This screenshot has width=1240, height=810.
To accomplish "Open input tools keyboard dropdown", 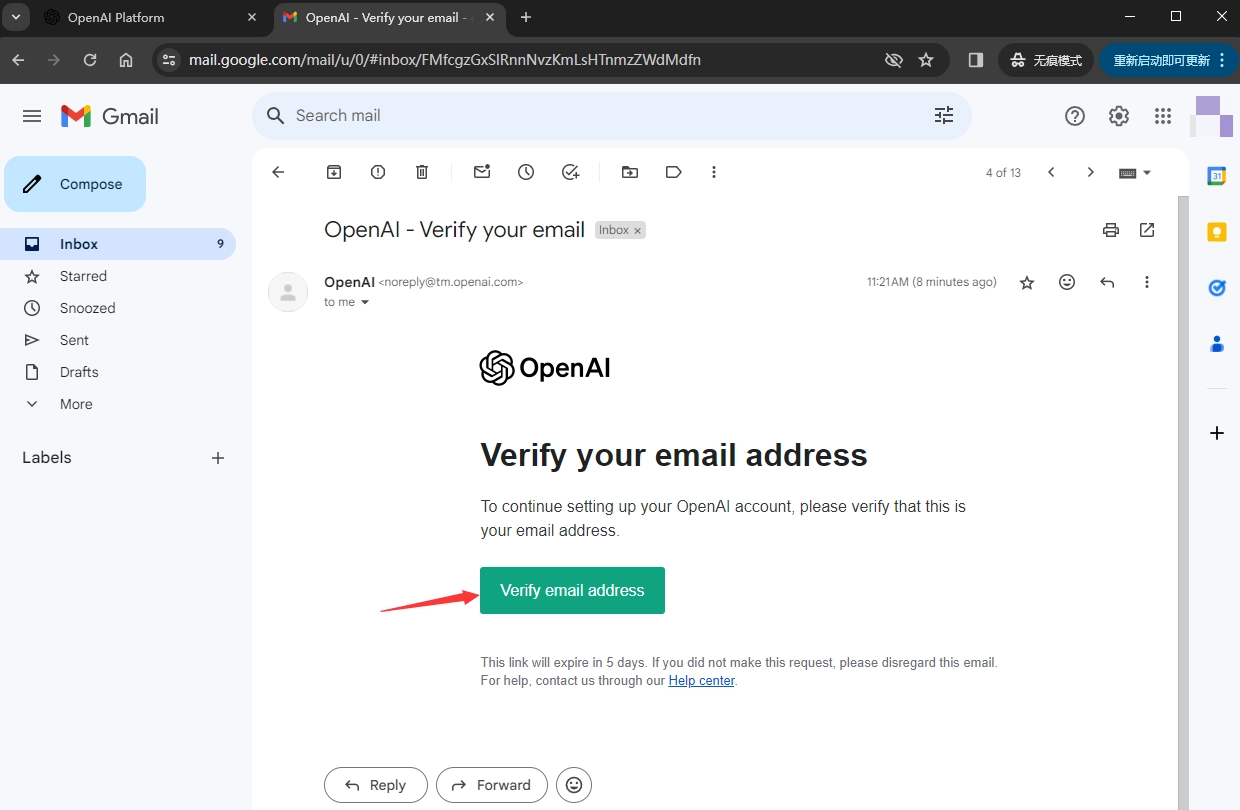I will (x=1135, y=172).
